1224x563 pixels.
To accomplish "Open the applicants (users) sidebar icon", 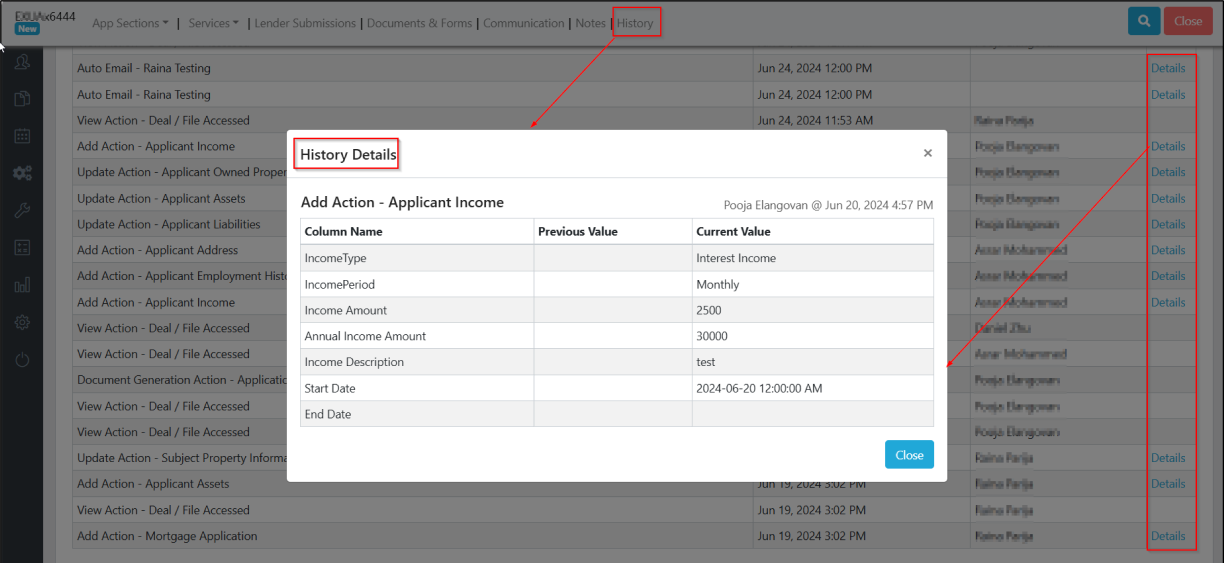I will (22, 62).
